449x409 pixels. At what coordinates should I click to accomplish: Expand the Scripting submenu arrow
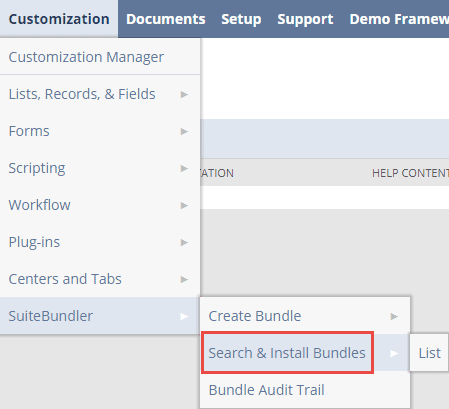point(184,168)
